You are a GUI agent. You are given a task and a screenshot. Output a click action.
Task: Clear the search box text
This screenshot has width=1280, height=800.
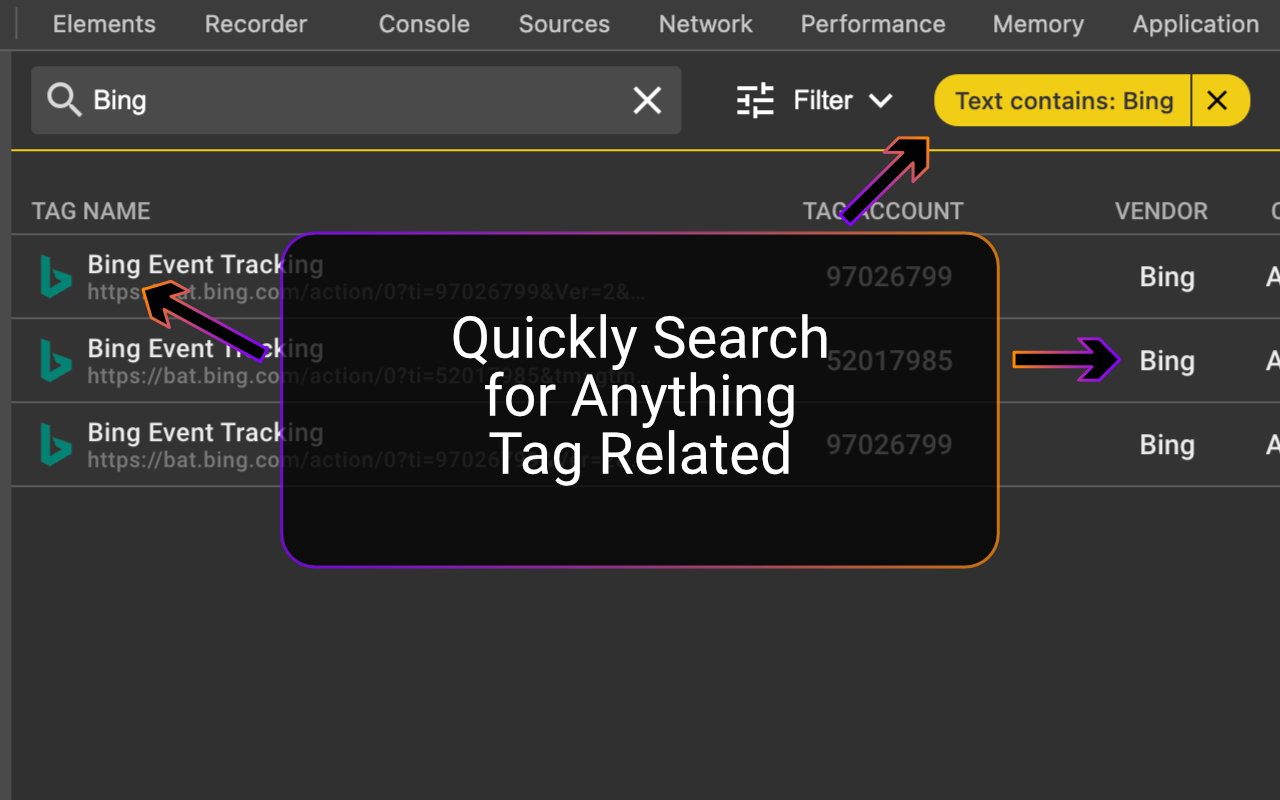click(647, 100)
